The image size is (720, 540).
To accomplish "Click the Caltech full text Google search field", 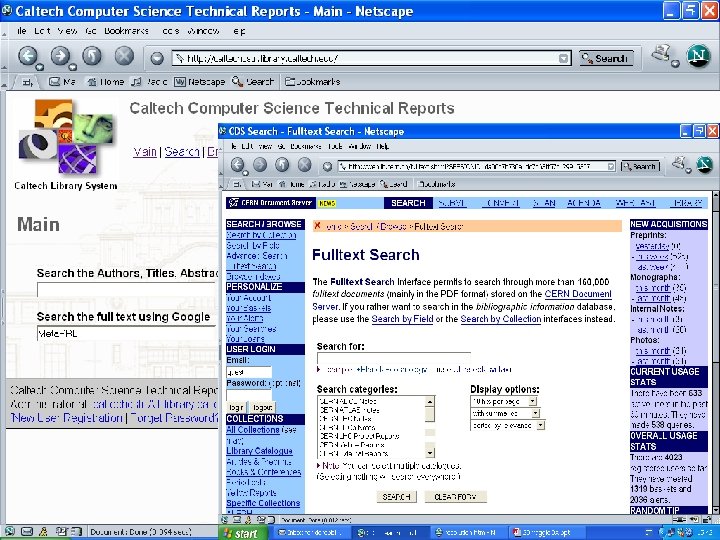I will (x=126, y=333).
